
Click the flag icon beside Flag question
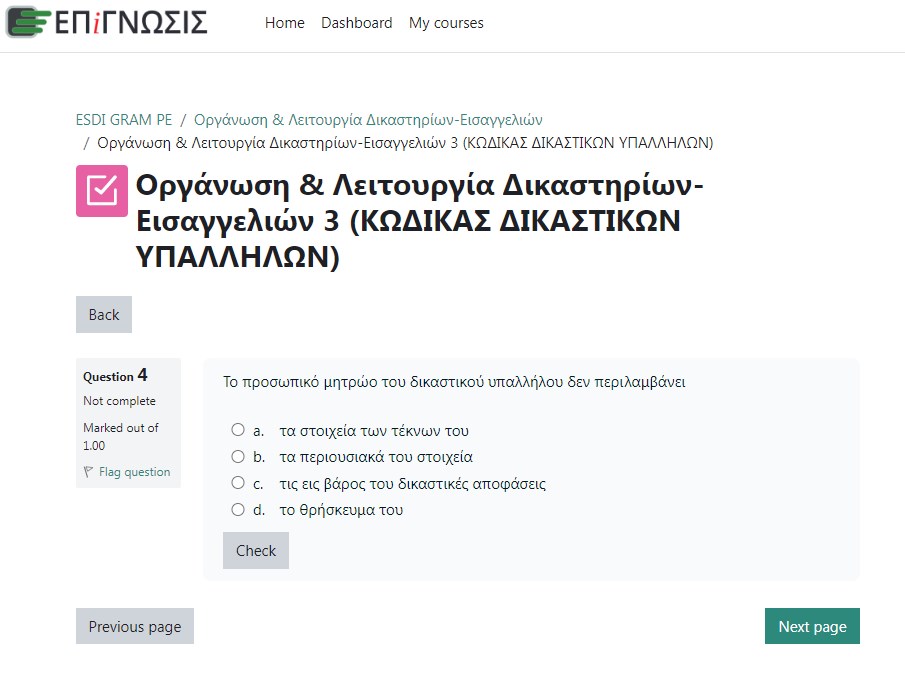coord(88,472)
